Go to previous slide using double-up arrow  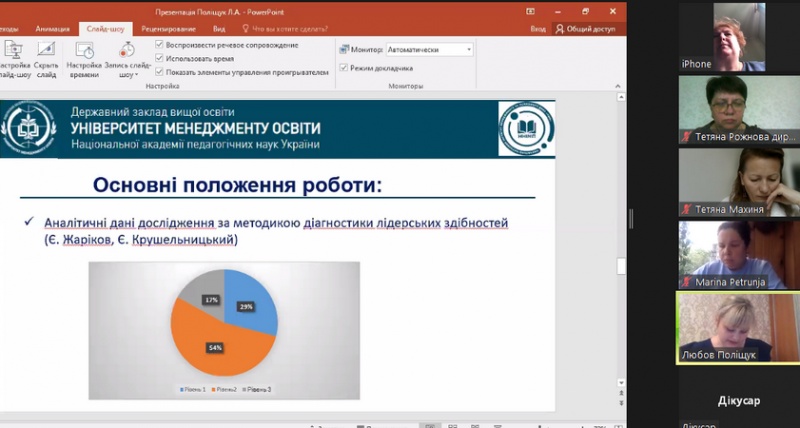(621, 393)
